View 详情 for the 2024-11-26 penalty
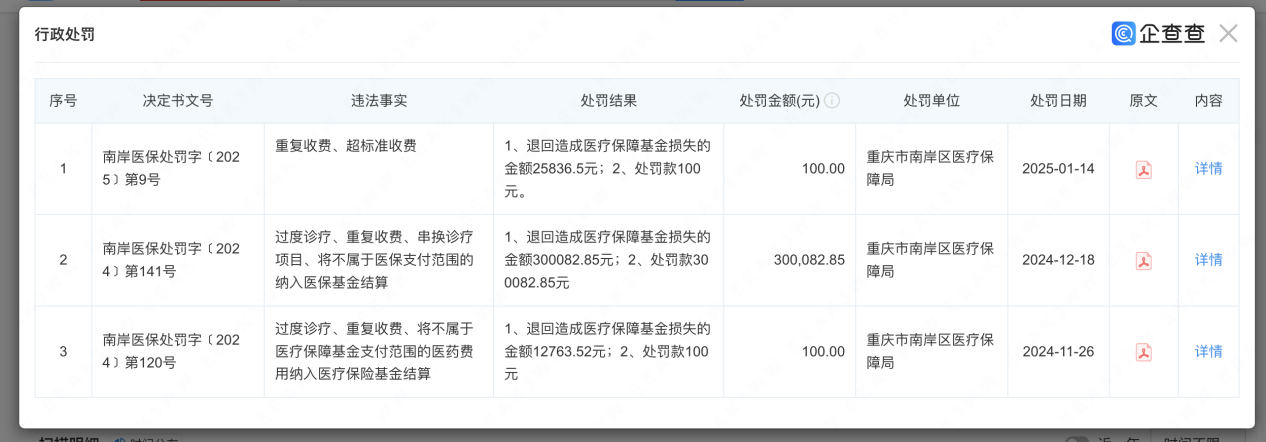Screen dimensions: 1266x442 click(x=1208, y=352)
